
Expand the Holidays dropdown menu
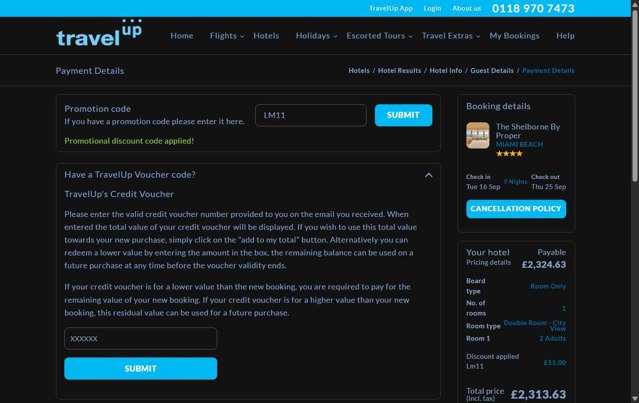pyautogui.click(x=316, y=36)
